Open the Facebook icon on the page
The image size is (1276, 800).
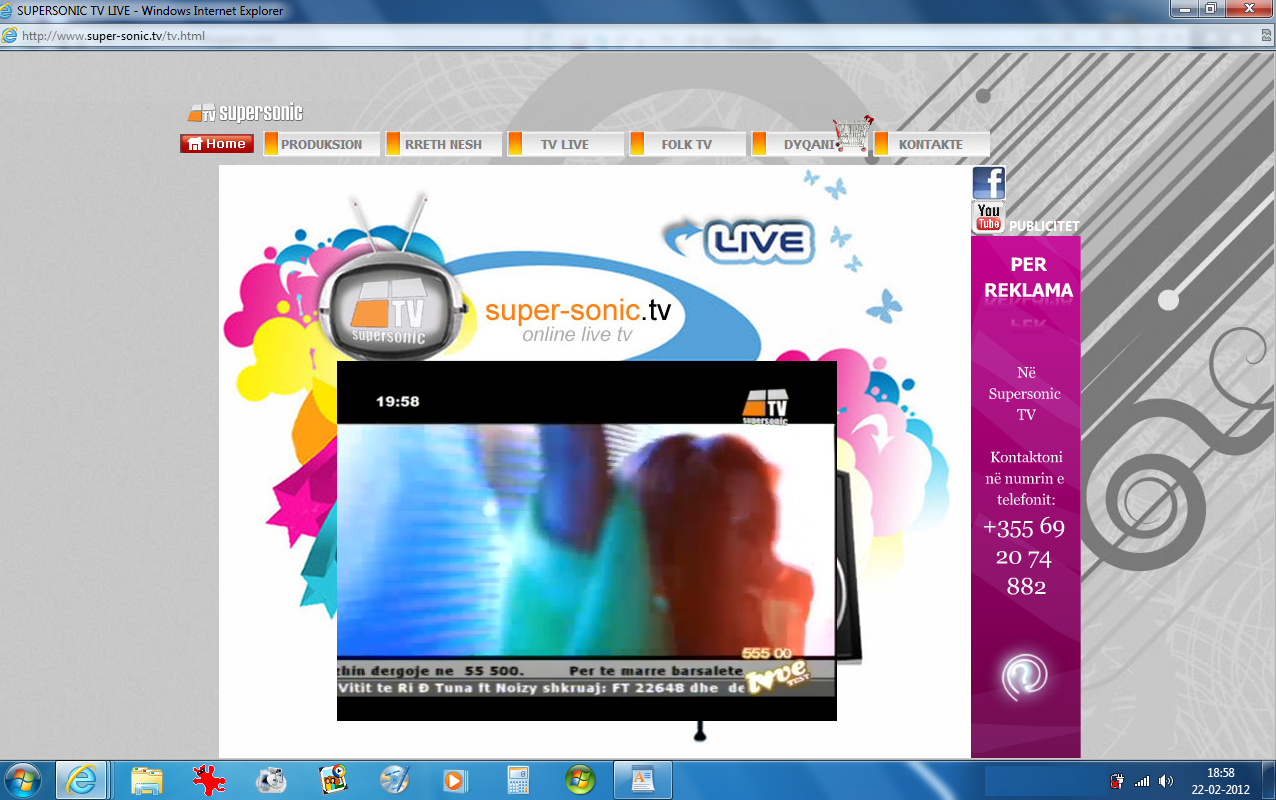pos(988,182)
